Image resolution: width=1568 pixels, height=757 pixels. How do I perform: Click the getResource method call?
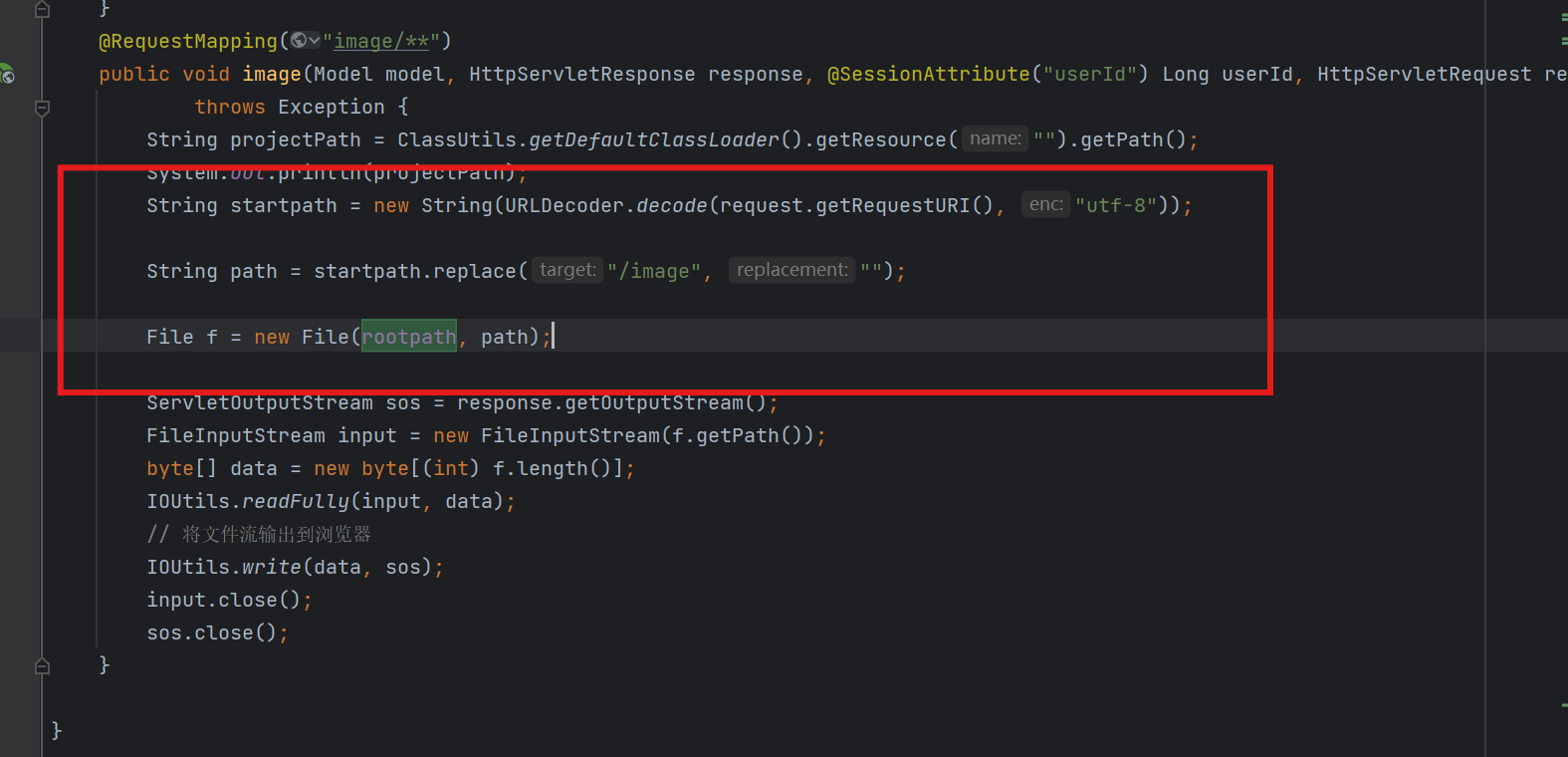(881, 139)
